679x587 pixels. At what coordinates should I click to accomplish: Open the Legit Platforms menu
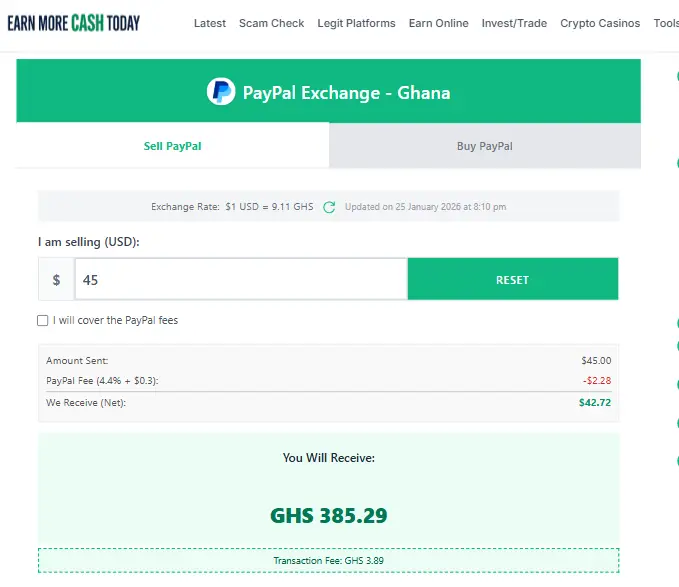(356, 23)
